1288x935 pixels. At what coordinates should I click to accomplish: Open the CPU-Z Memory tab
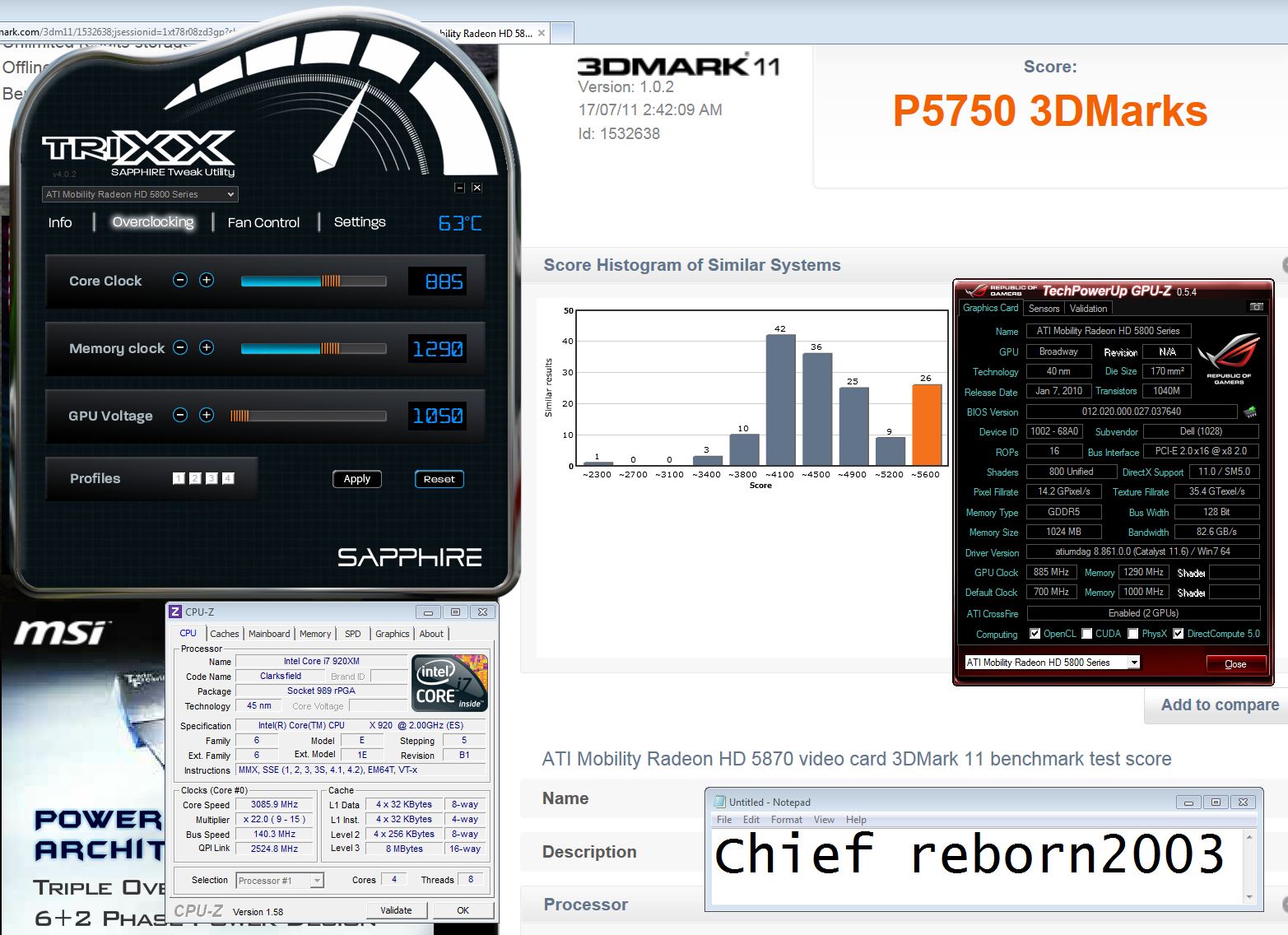pyautogui.click(x=315, y=634)
